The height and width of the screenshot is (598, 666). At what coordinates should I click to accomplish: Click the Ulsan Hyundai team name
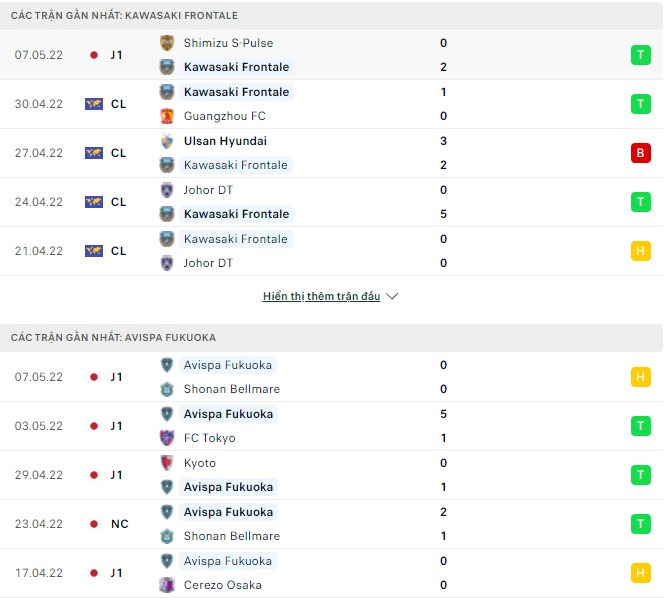[225, 141]
